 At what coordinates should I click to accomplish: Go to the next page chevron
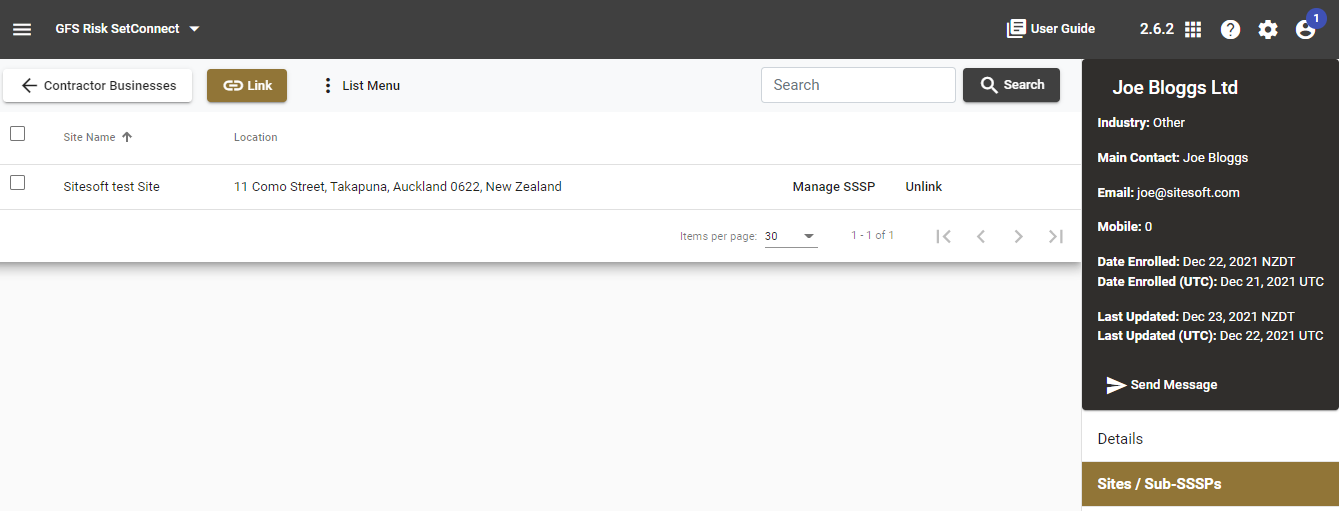(x=1018, y=236)
